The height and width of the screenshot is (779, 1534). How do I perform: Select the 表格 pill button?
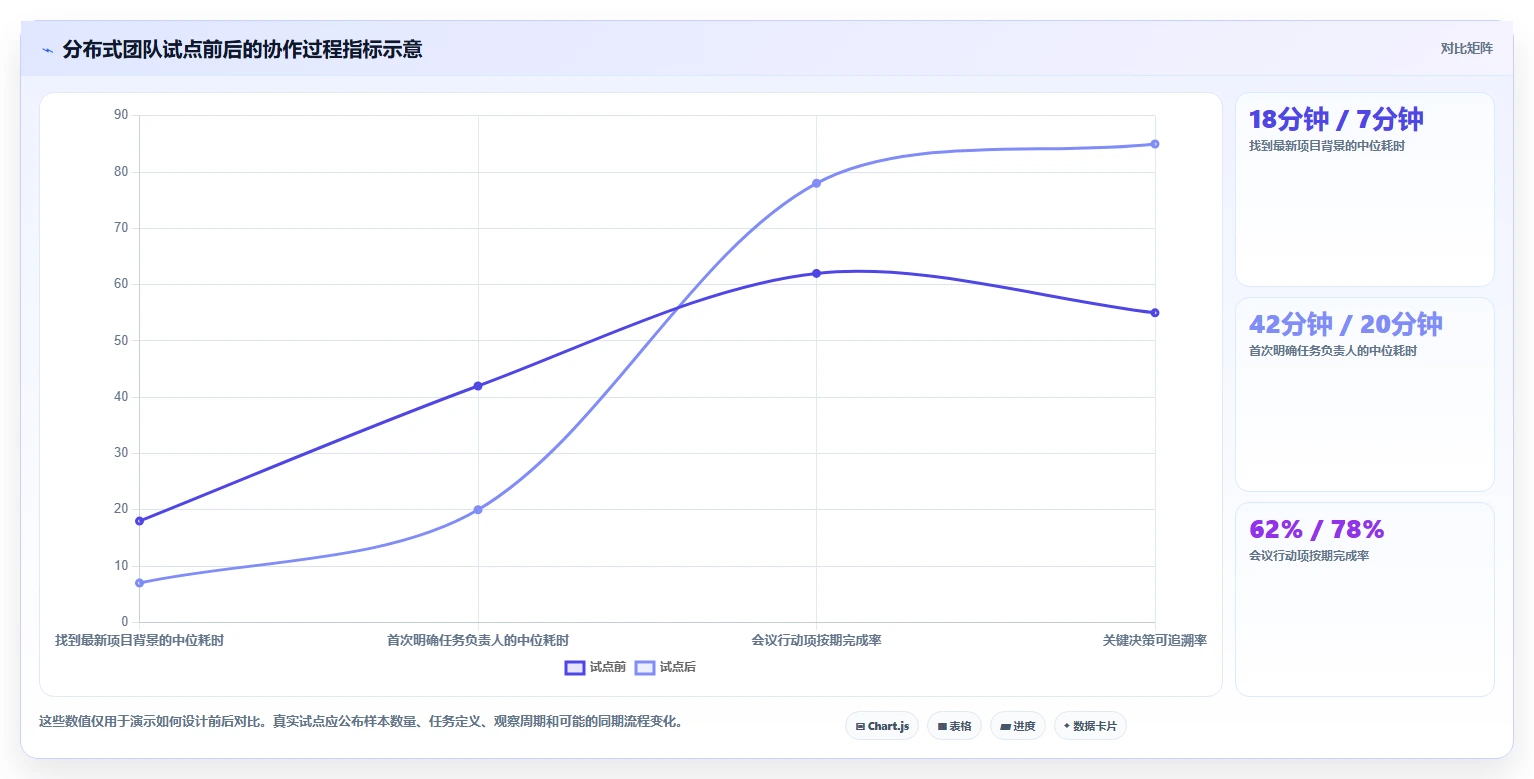pyautogui.click(x=954, y=726)
